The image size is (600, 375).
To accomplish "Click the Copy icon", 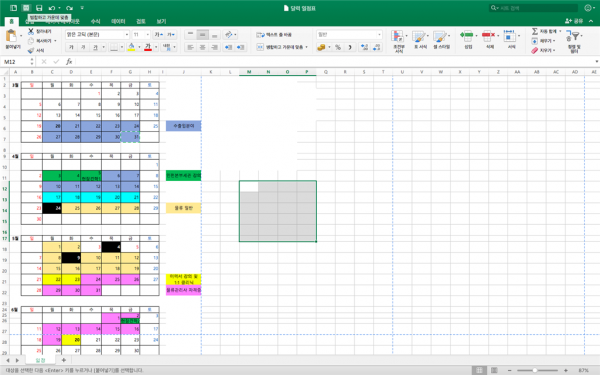I will [x=31, y=41].
